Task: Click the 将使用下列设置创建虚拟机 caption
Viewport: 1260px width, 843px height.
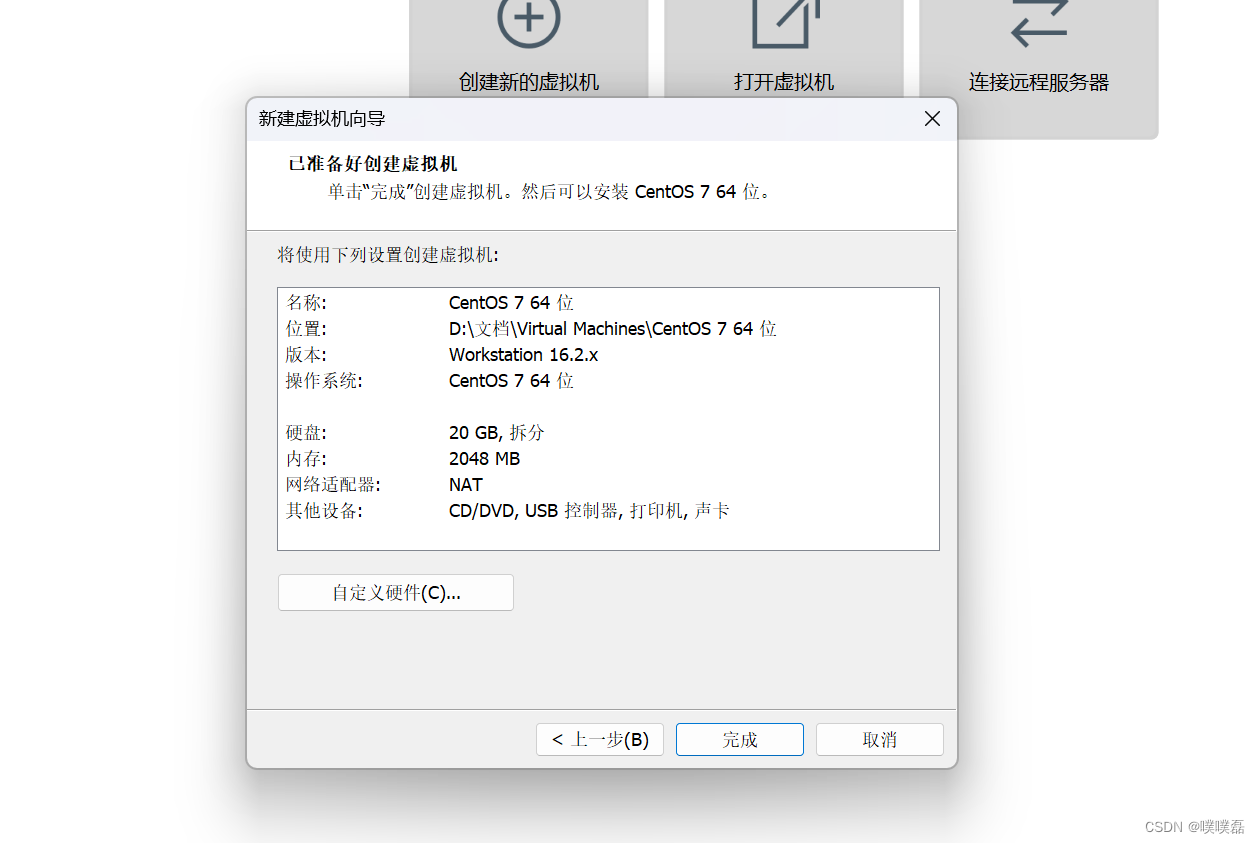Action: tap(388, 255)
